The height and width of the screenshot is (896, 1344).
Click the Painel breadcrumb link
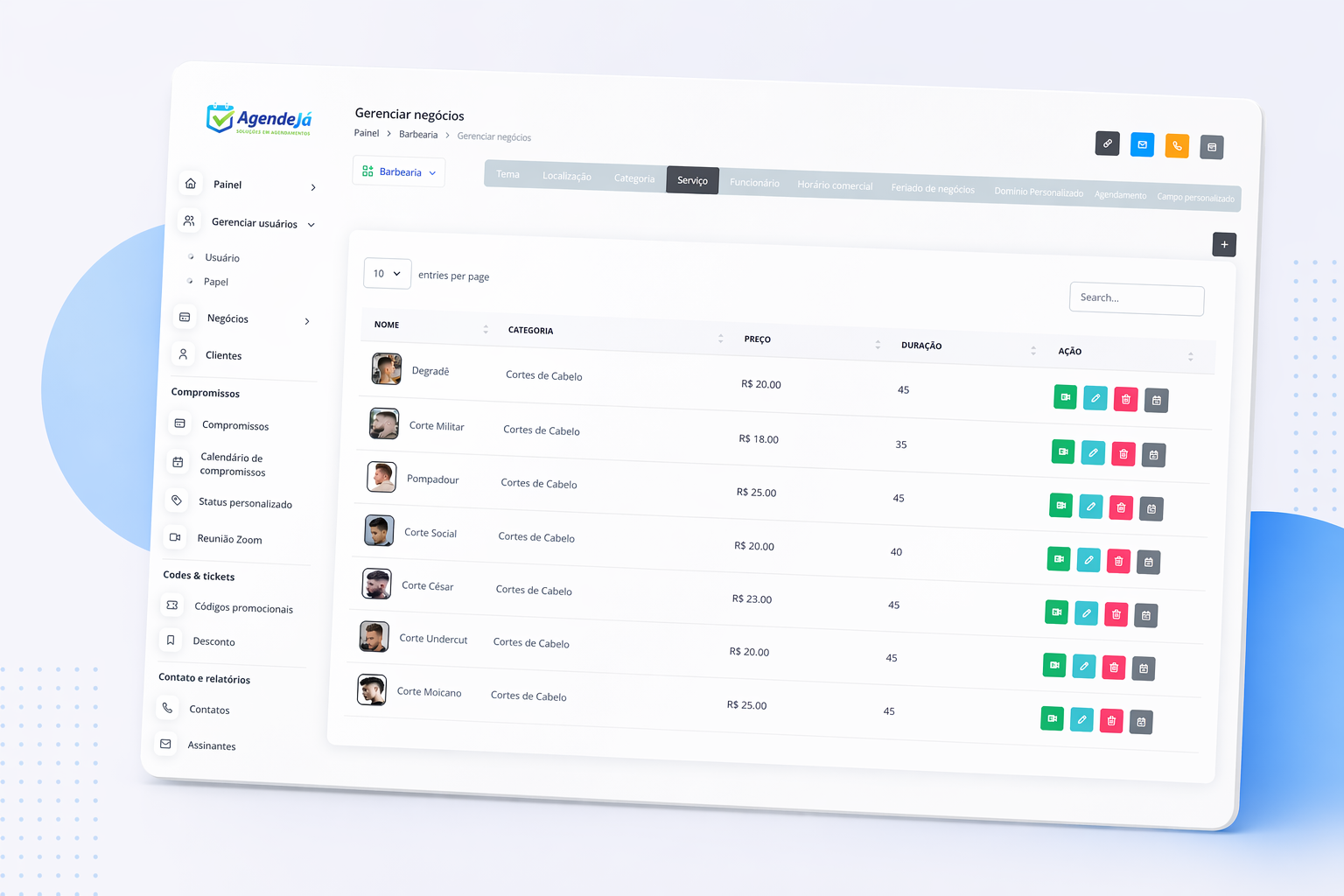[367, 133]
